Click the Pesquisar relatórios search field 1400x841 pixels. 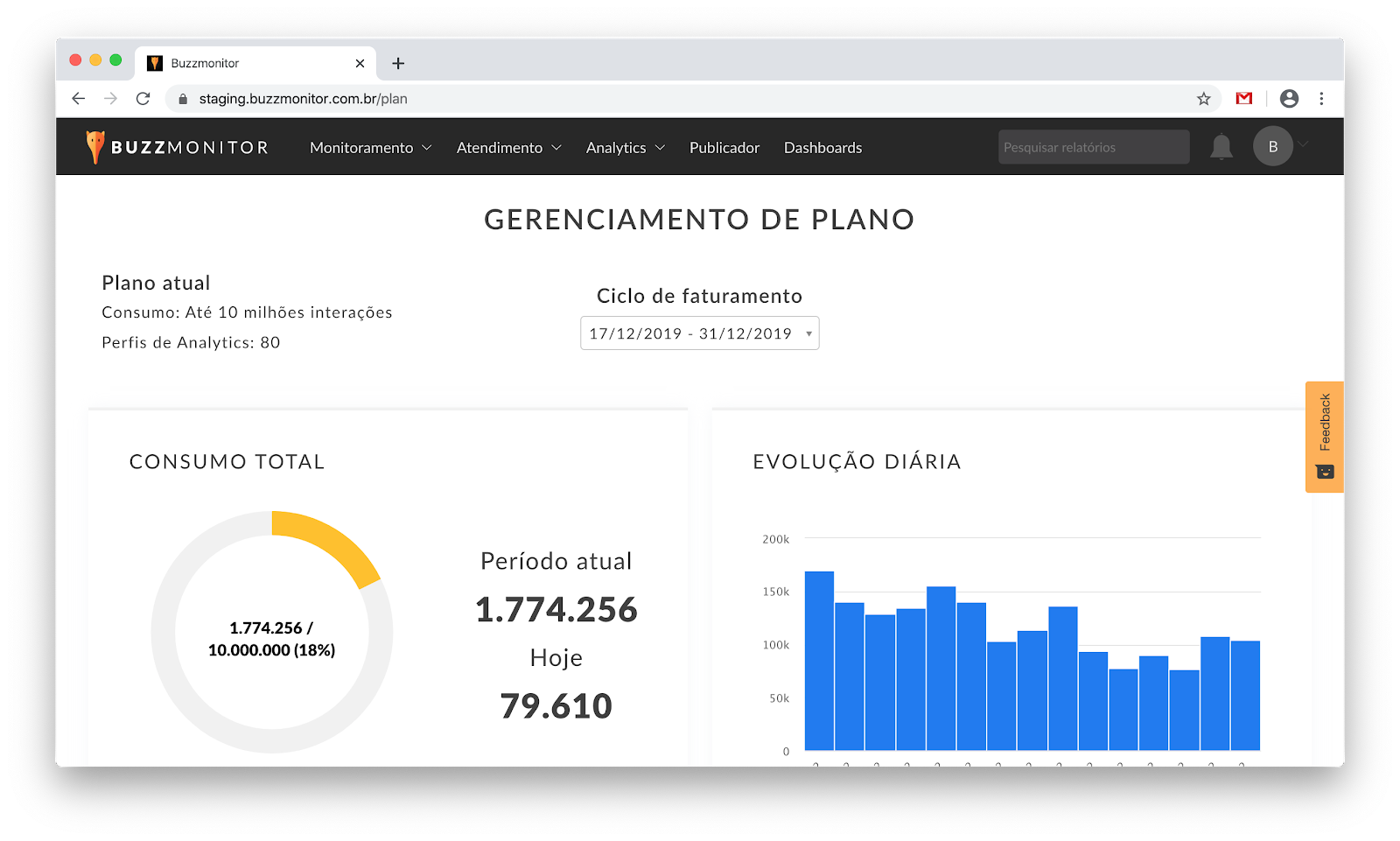click(x=1093, y=147)
